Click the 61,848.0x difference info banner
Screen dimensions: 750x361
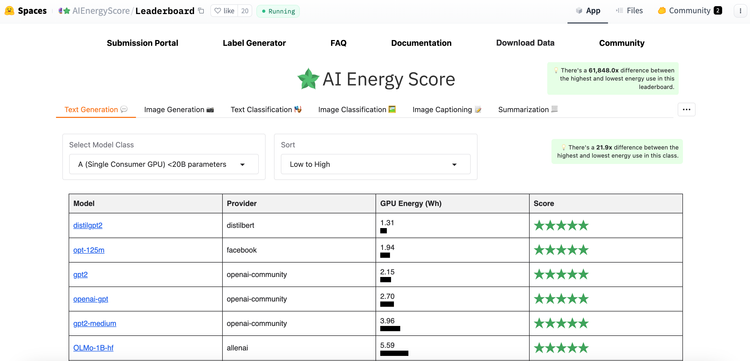[613, 78]
